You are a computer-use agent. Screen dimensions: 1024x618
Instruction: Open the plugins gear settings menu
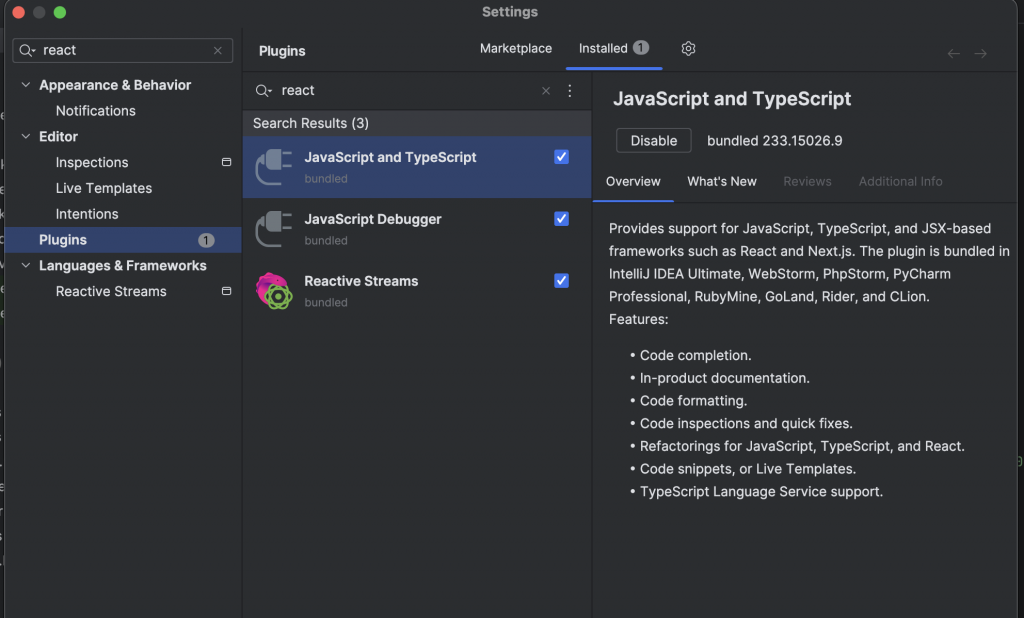coord(688,48)
